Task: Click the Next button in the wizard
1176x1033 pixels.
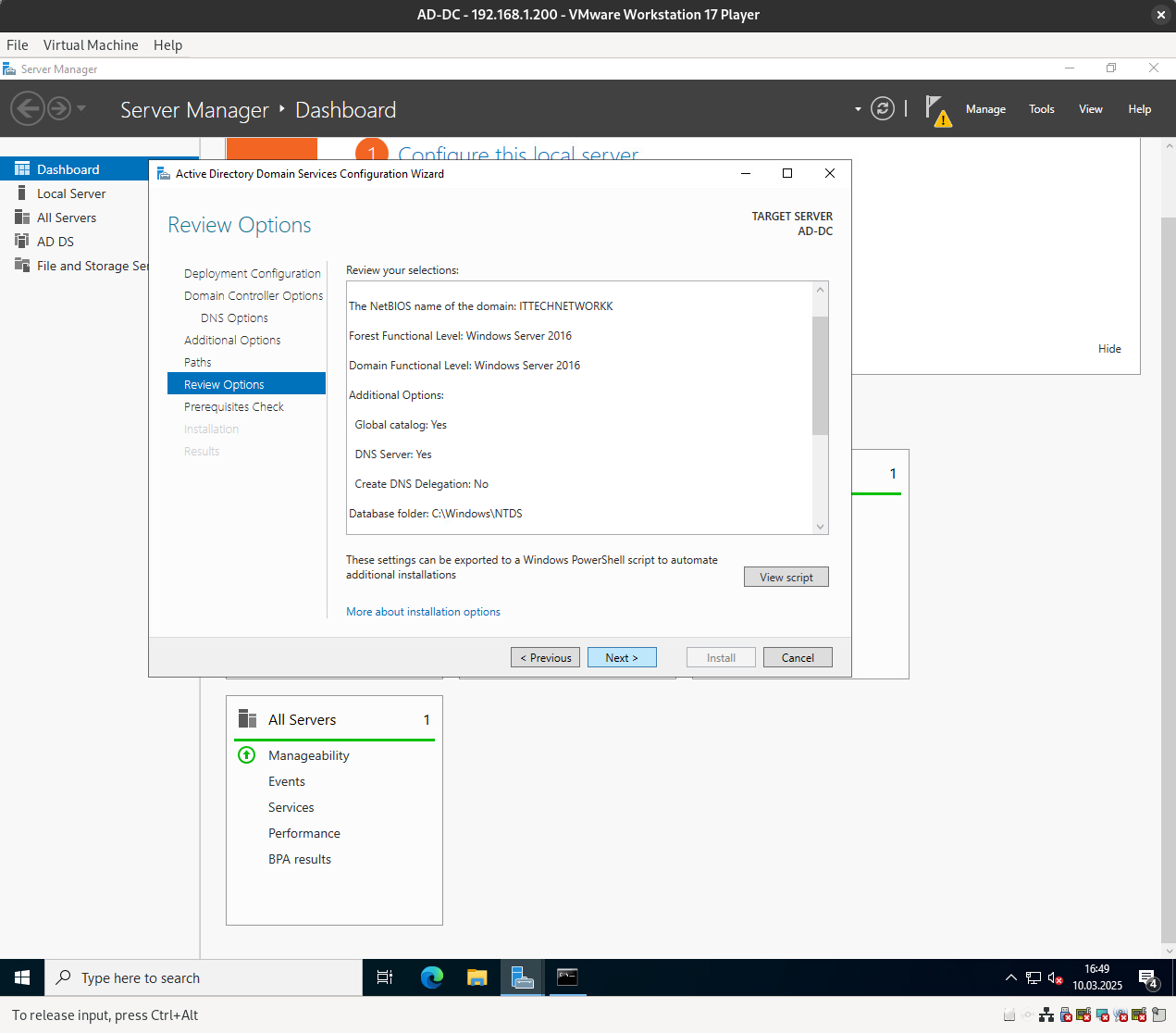Action: pos(622,657)
